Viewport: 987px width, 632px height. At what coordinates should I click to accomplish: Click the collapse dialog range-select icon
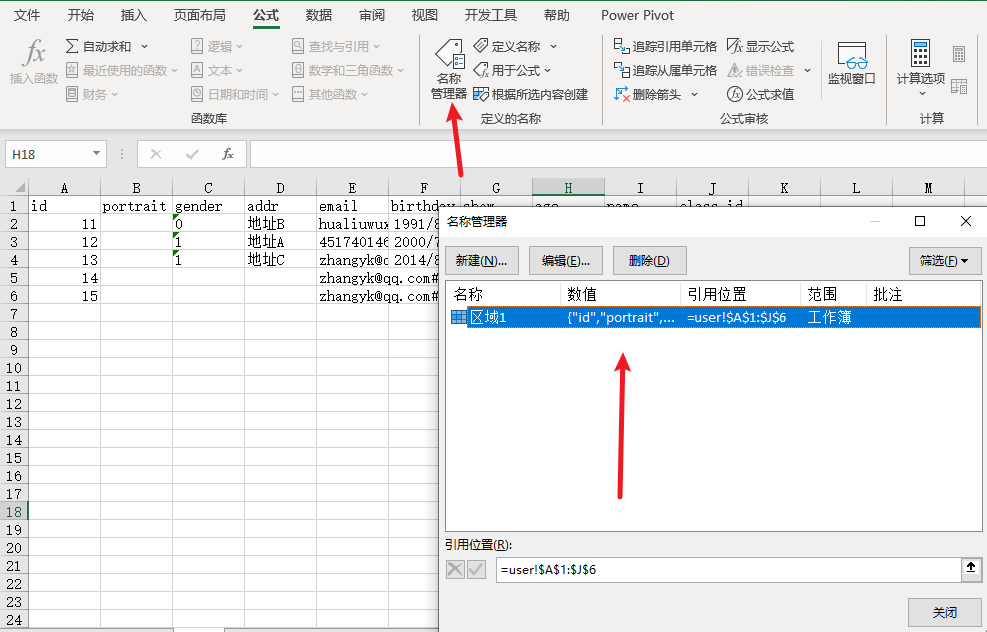(x=971, y=569)
